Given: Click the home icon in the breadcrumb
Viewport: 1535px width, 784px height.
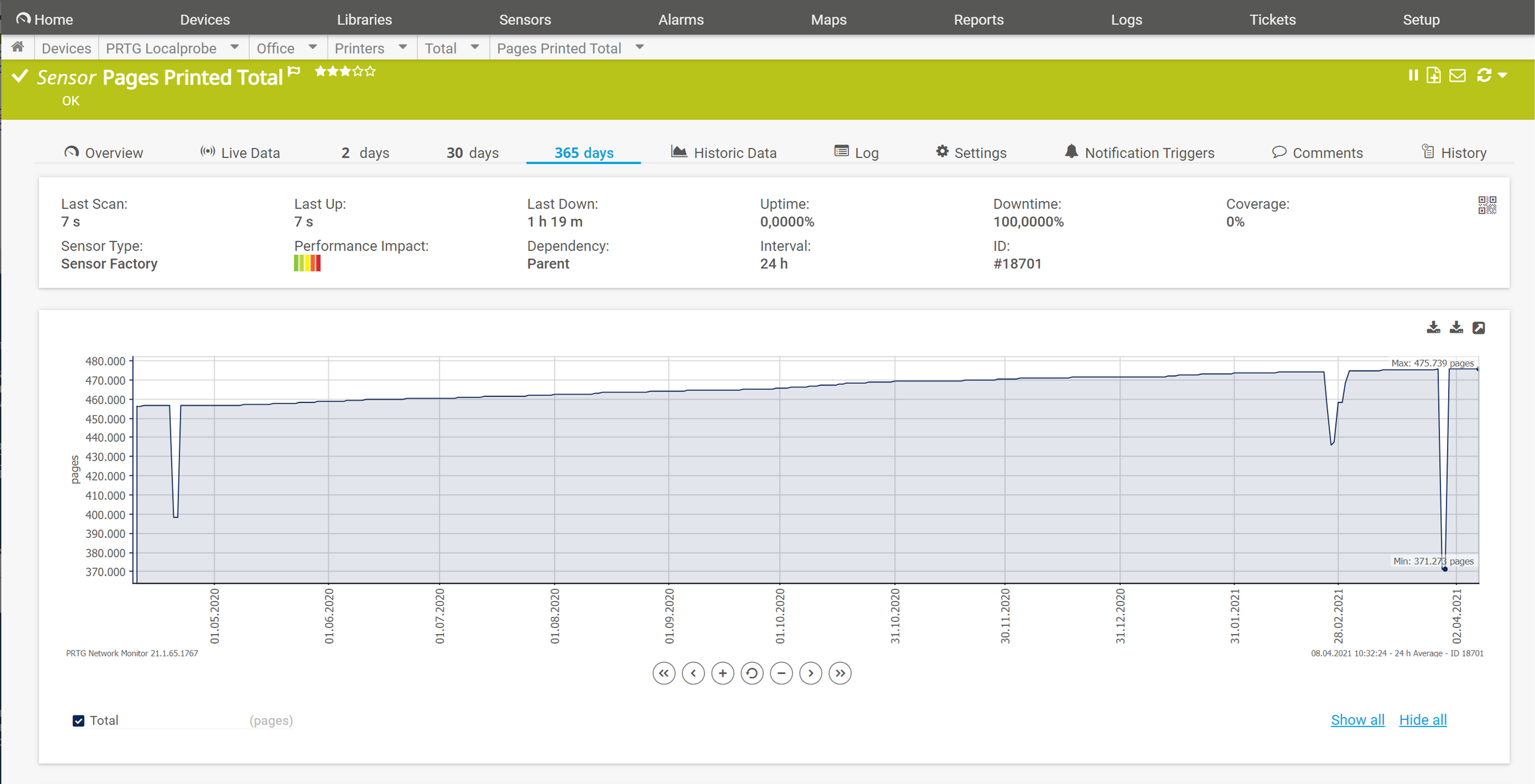Looking at the screenshot, I should tap(18, 47).
